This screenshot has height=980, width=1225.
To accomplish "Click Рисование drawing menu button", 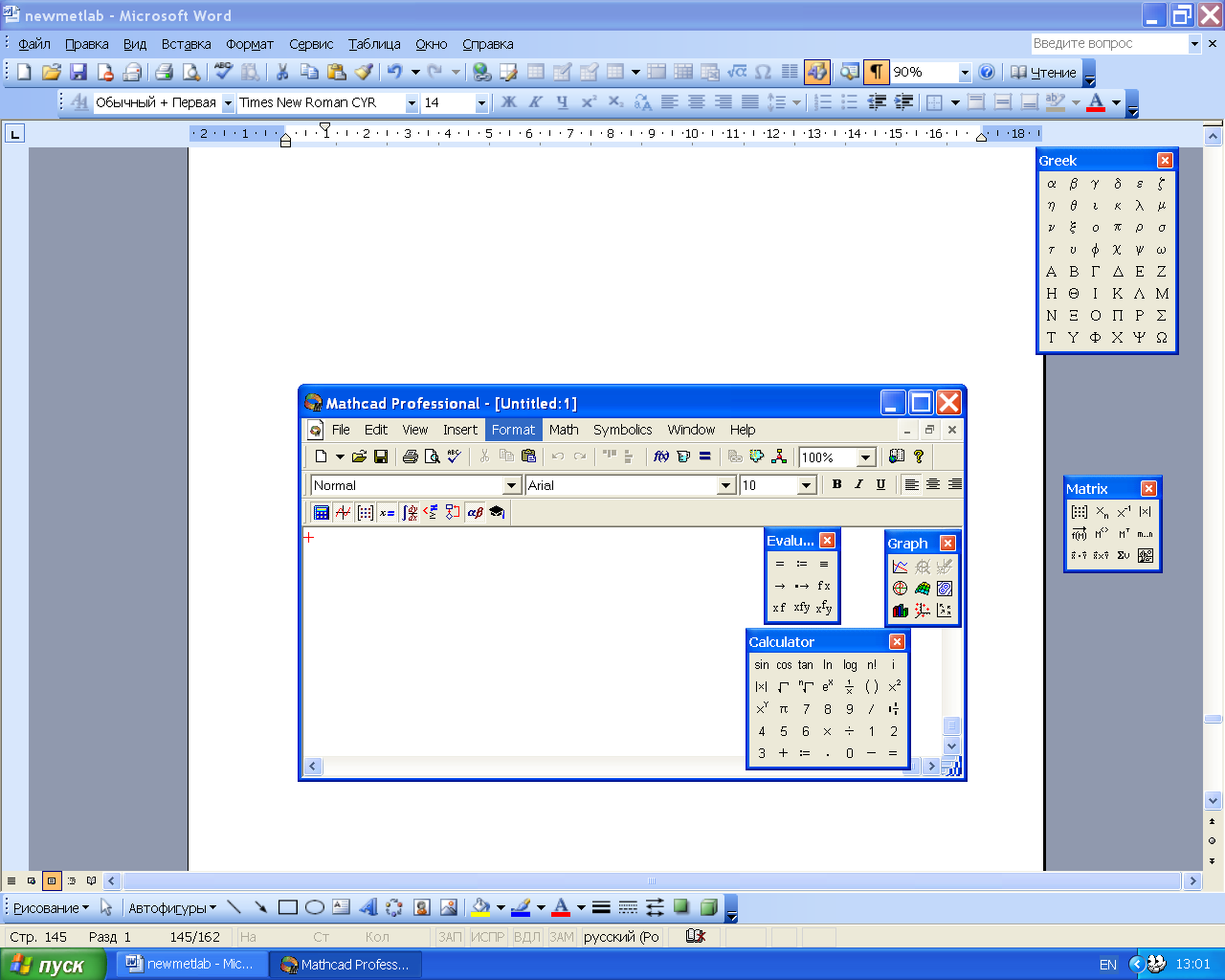I will pyautogui.click(x=51, y=908).
